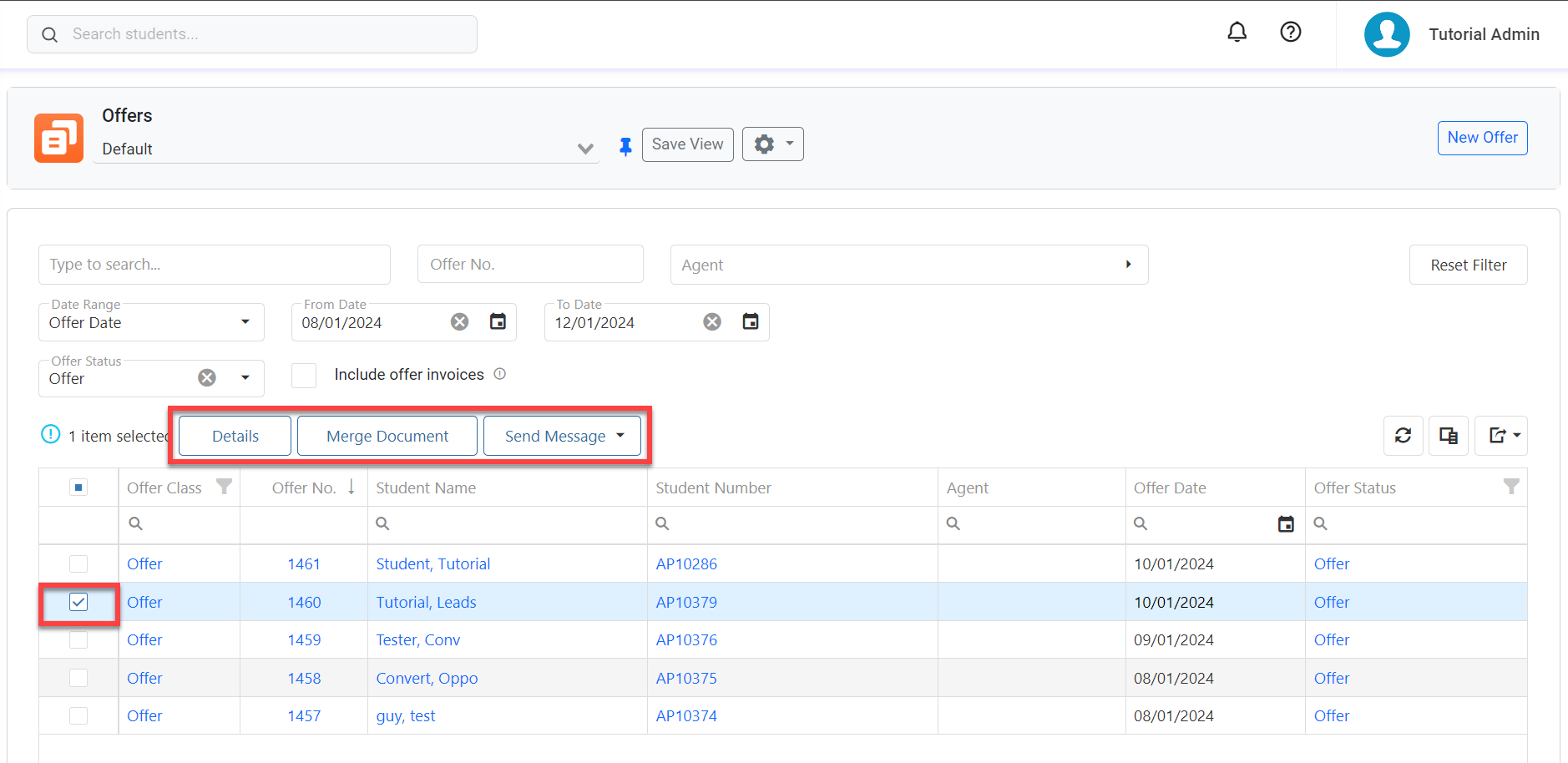Open the notifications bell

(1237, 32)
